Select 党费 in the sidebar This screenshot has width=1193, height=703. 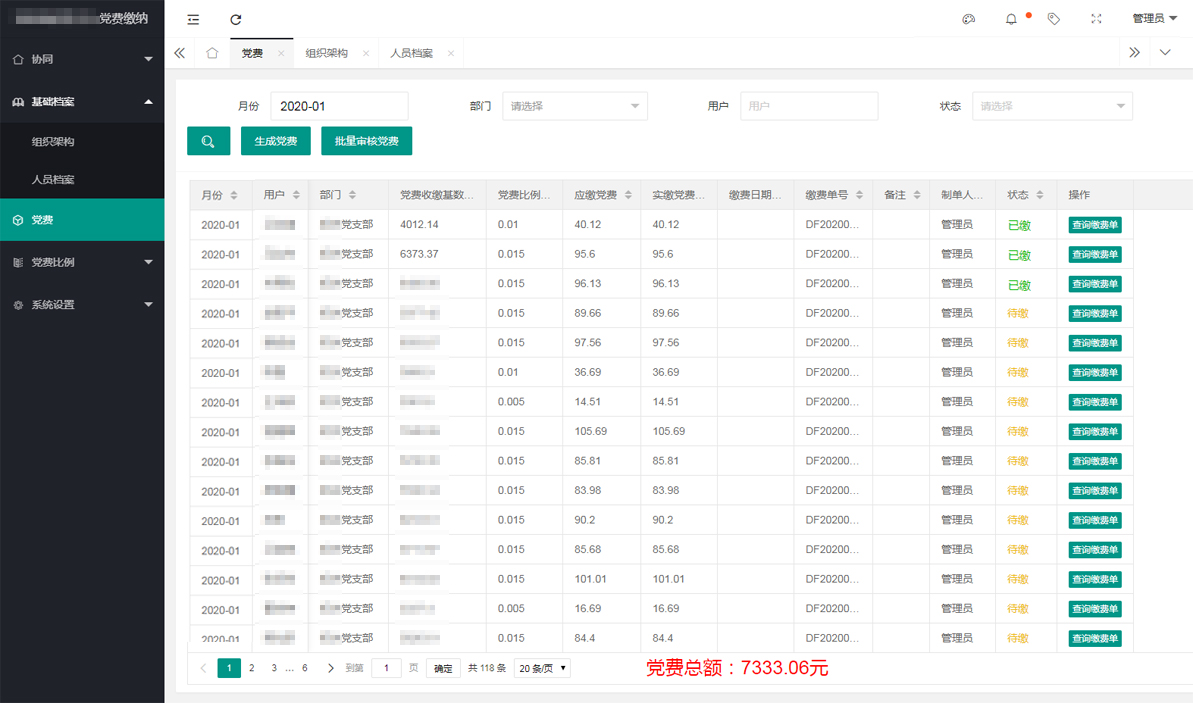82,220
